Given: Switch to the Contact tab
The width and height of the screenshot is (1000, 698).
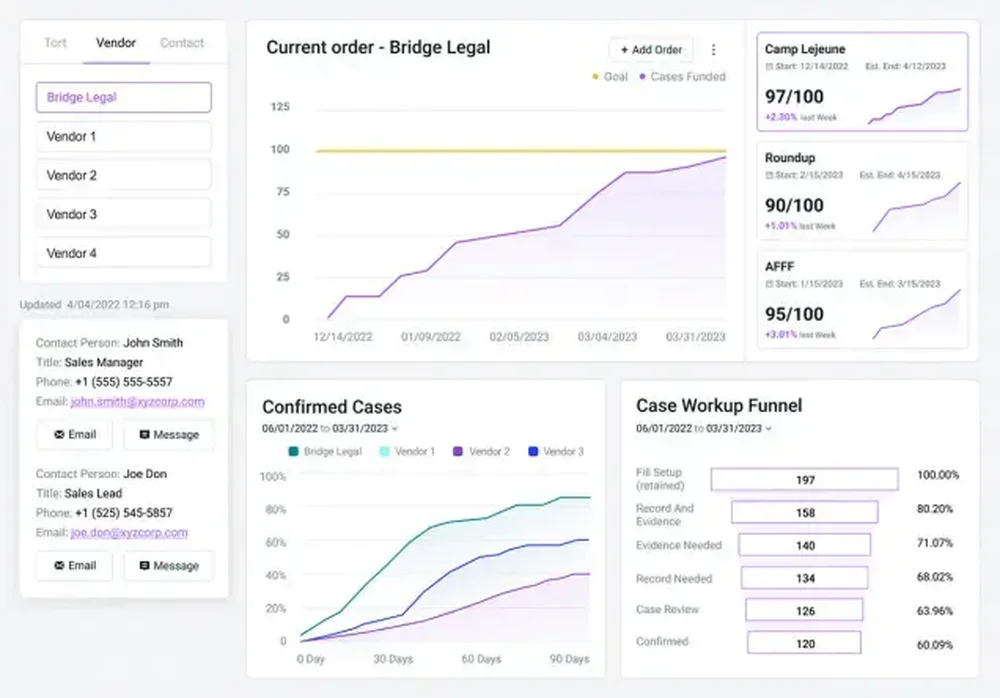Looking at the screenshot, I should pyautogui.click(x=181, y=43).
